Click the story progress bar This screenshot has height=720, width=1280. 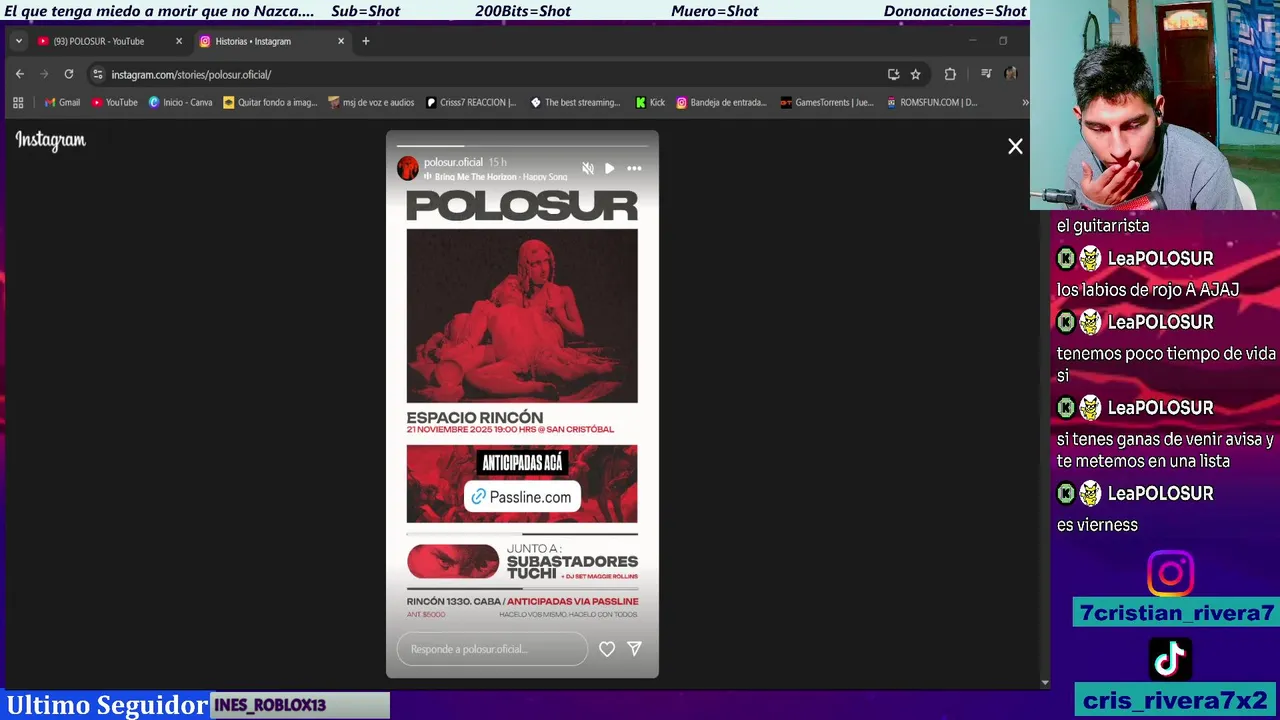(x=522, y=146)
